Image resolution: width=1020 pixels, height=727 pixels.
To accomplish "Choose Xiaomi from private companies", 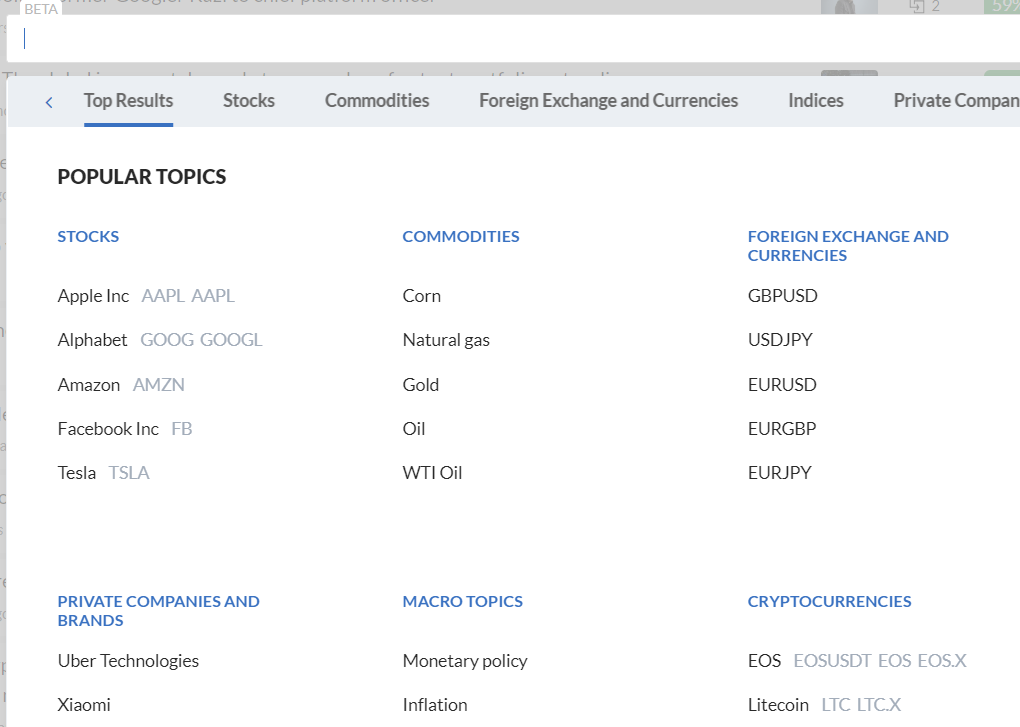I will [x=84, y=705].
